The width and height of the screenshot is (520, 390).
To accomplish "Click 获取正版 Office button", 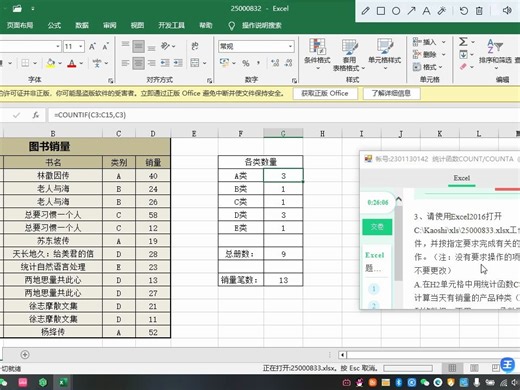I will 325,94.
